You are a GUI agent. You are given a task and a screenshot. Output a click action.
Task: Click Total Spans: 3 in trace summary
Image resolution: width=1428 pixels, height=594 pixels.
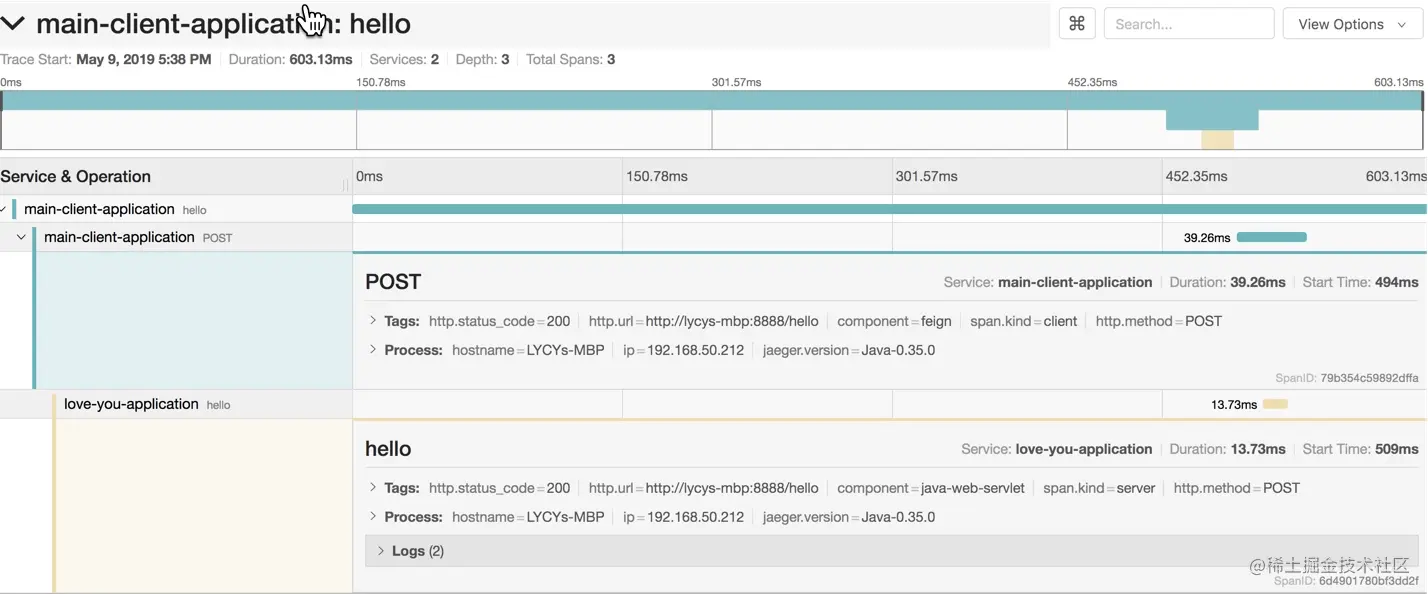pos(570,59)
